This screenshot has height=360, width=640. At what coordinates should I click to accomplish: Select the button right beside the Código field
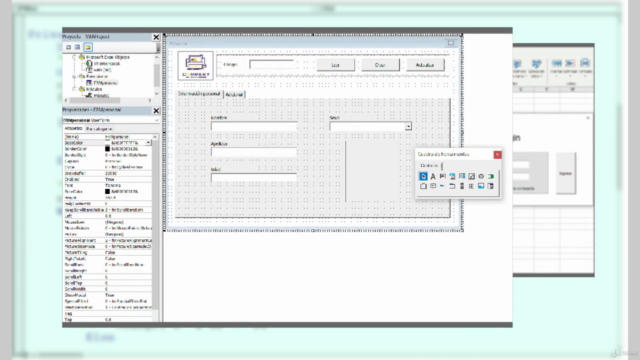click(x=336, y=65)
